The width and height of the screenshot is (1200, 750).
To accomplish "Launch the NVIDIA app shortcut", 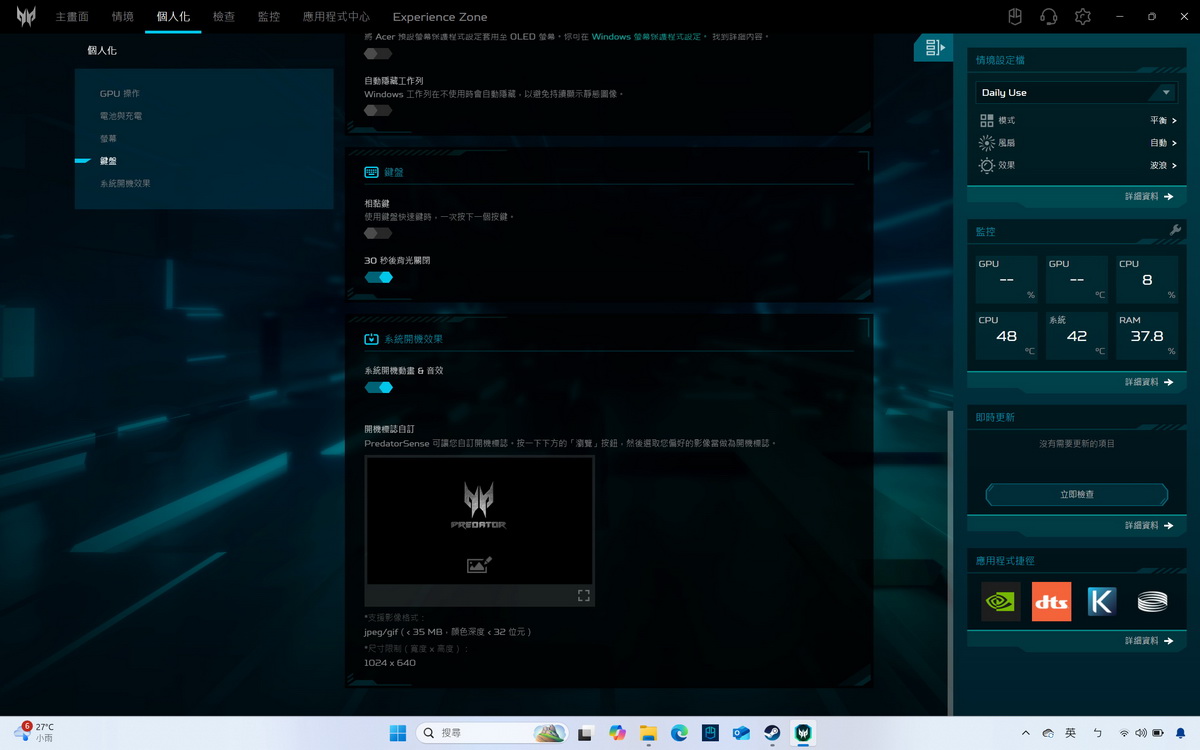I will pos(1000,601).
